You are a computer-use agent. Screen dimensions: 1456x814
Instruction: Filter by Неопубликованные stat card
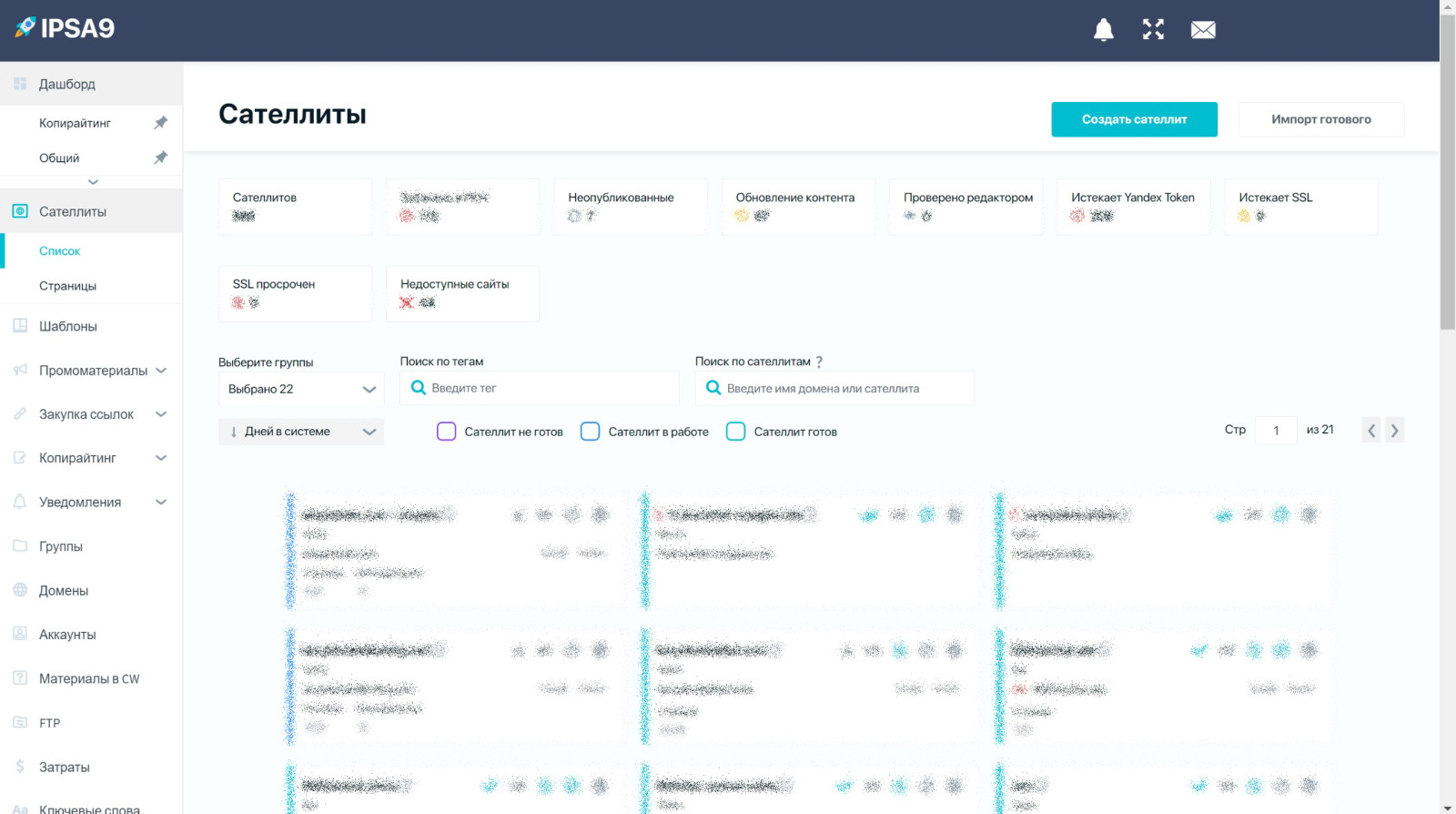pos(631,207)
